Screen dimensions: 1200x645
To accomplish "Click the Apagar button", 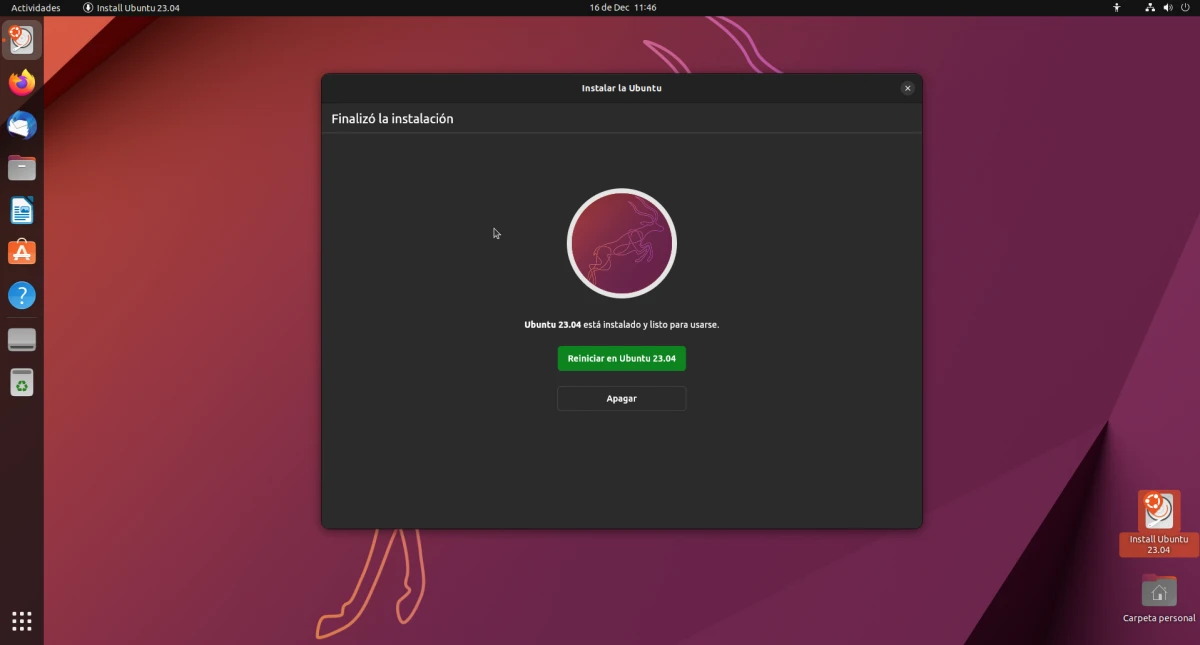I will pyautogui.click(x=621, y=398).
